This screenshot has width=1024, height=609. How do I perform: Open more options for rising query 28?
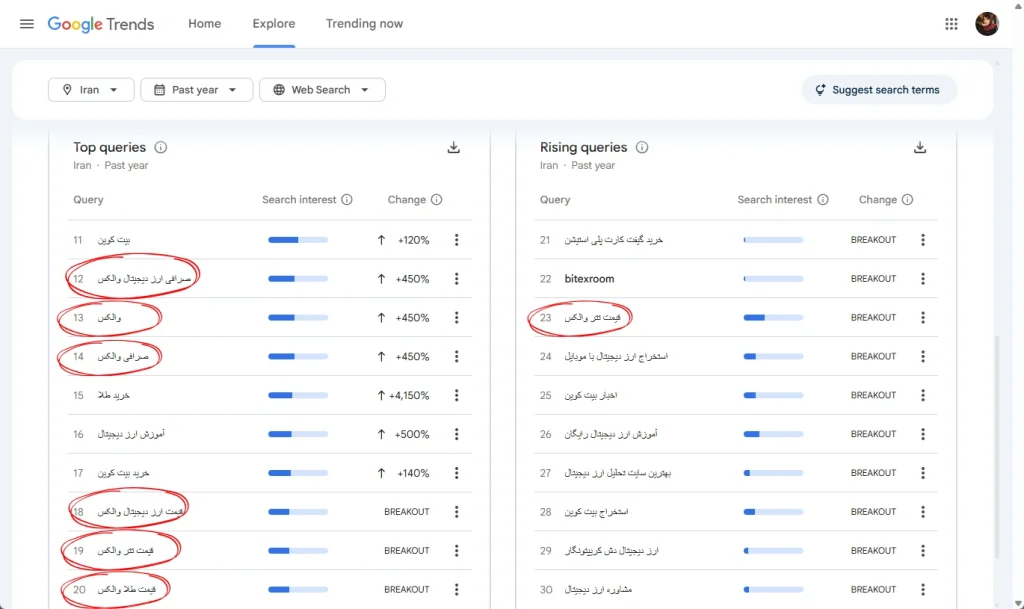pos(923,512)
